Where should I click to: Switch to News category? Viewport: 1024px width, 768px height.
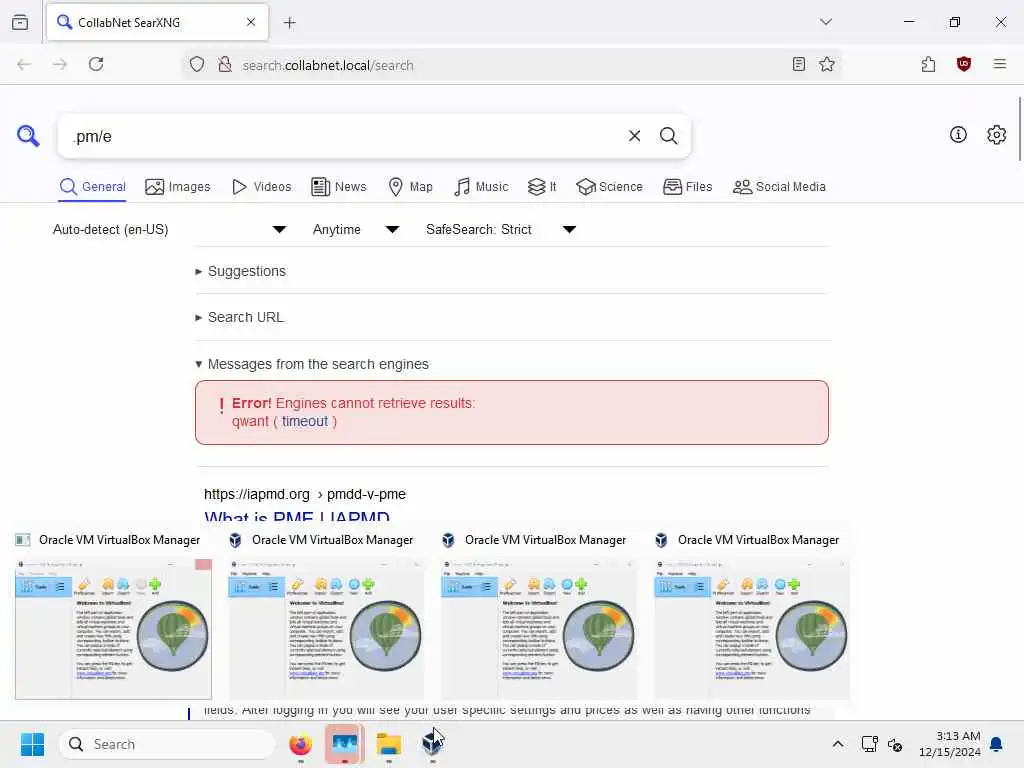[339, 187]
